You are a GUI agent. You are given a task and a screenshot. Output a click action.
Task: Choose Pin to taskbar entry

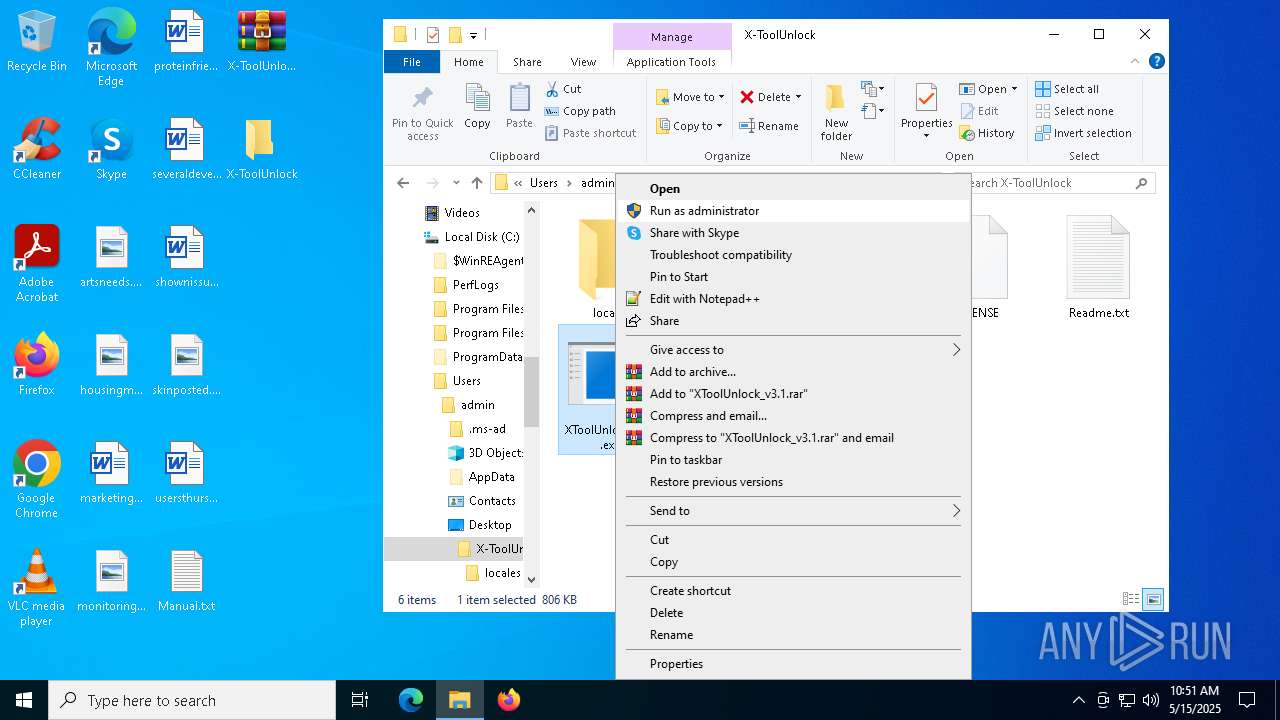pyautogui.click(x=792, y=460)
